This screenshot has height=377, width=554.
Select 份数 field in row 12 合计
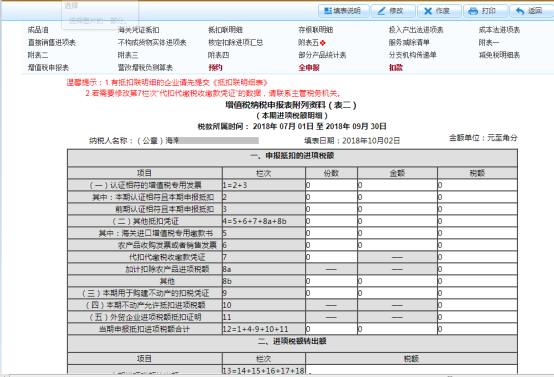coord(331,329)
